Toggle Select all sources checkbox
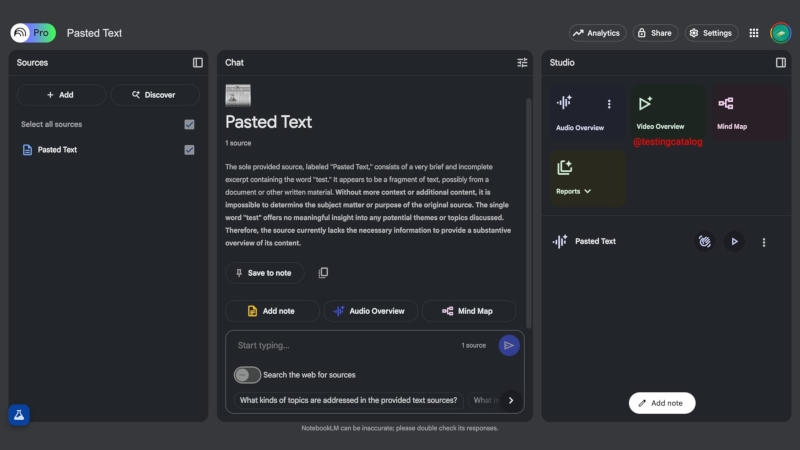800x450 pixels. [x=189, y=125]
